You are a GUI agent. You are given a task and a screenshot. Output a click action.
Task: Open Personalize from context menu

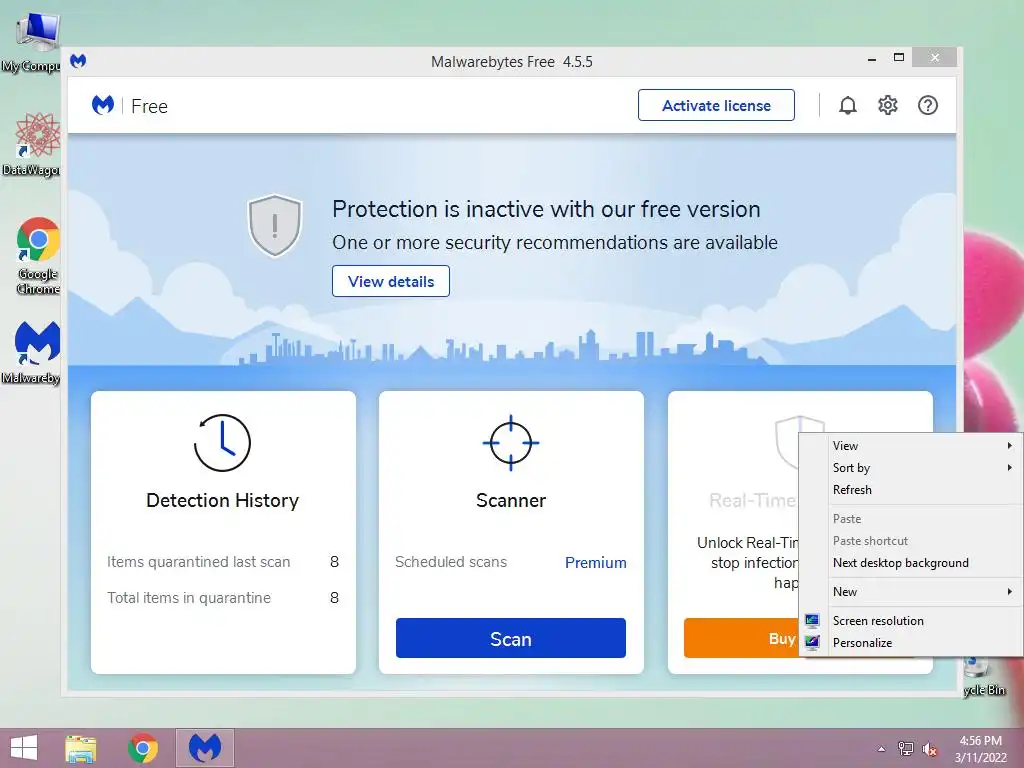click(x=911, y=643)
